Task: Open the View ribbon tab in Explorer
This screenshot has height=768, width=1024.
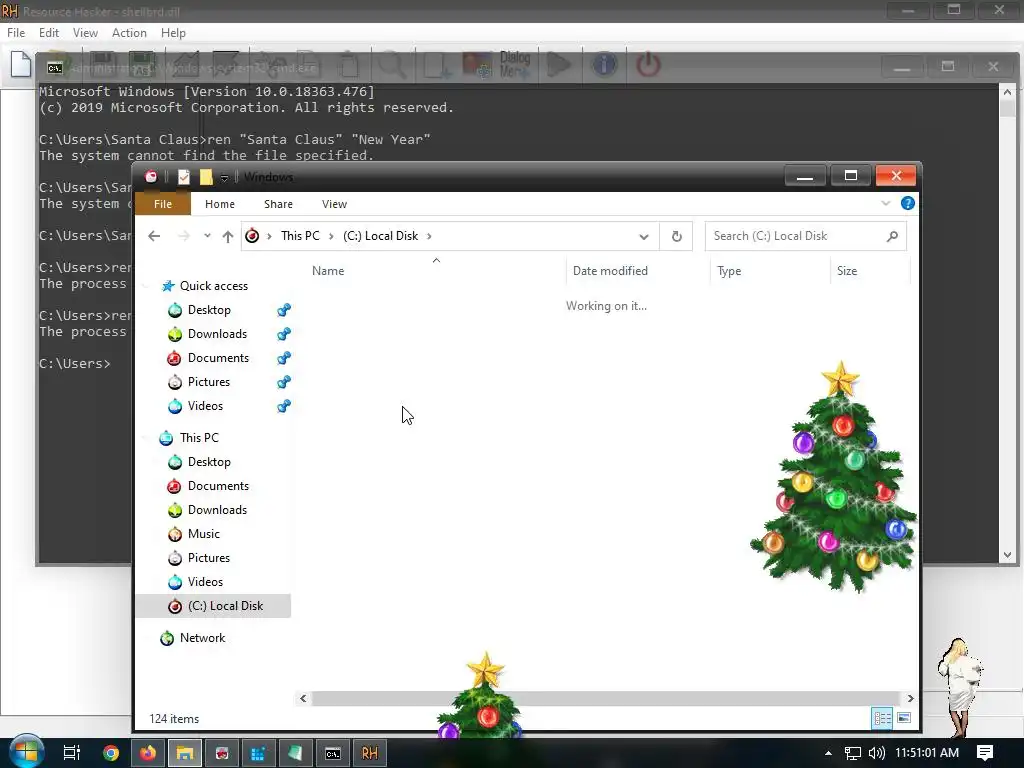Action: pyautogui.click(x=334, y=204)
